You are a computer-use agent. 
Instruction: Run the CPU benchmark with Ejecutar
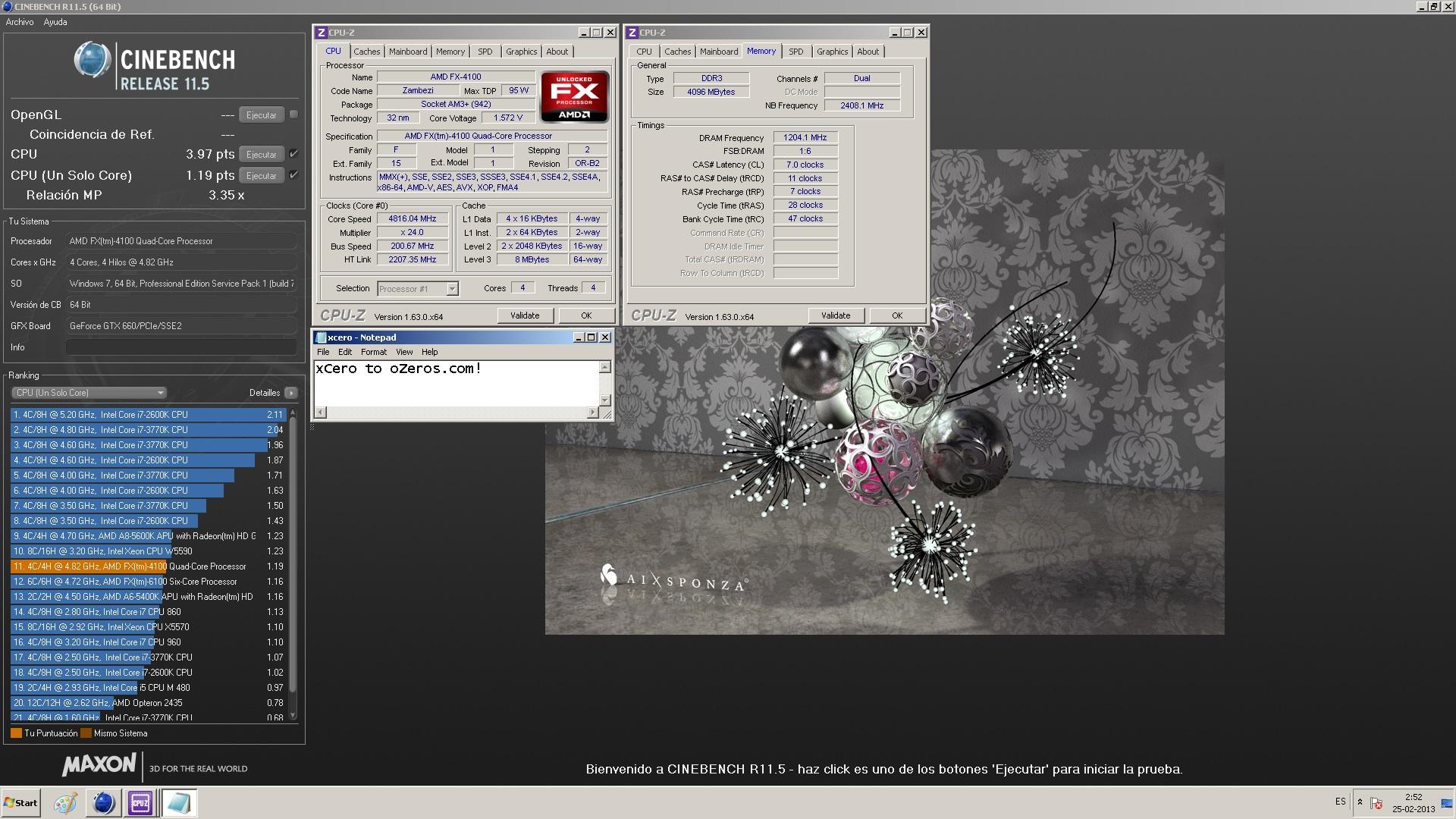click(261, 155)
